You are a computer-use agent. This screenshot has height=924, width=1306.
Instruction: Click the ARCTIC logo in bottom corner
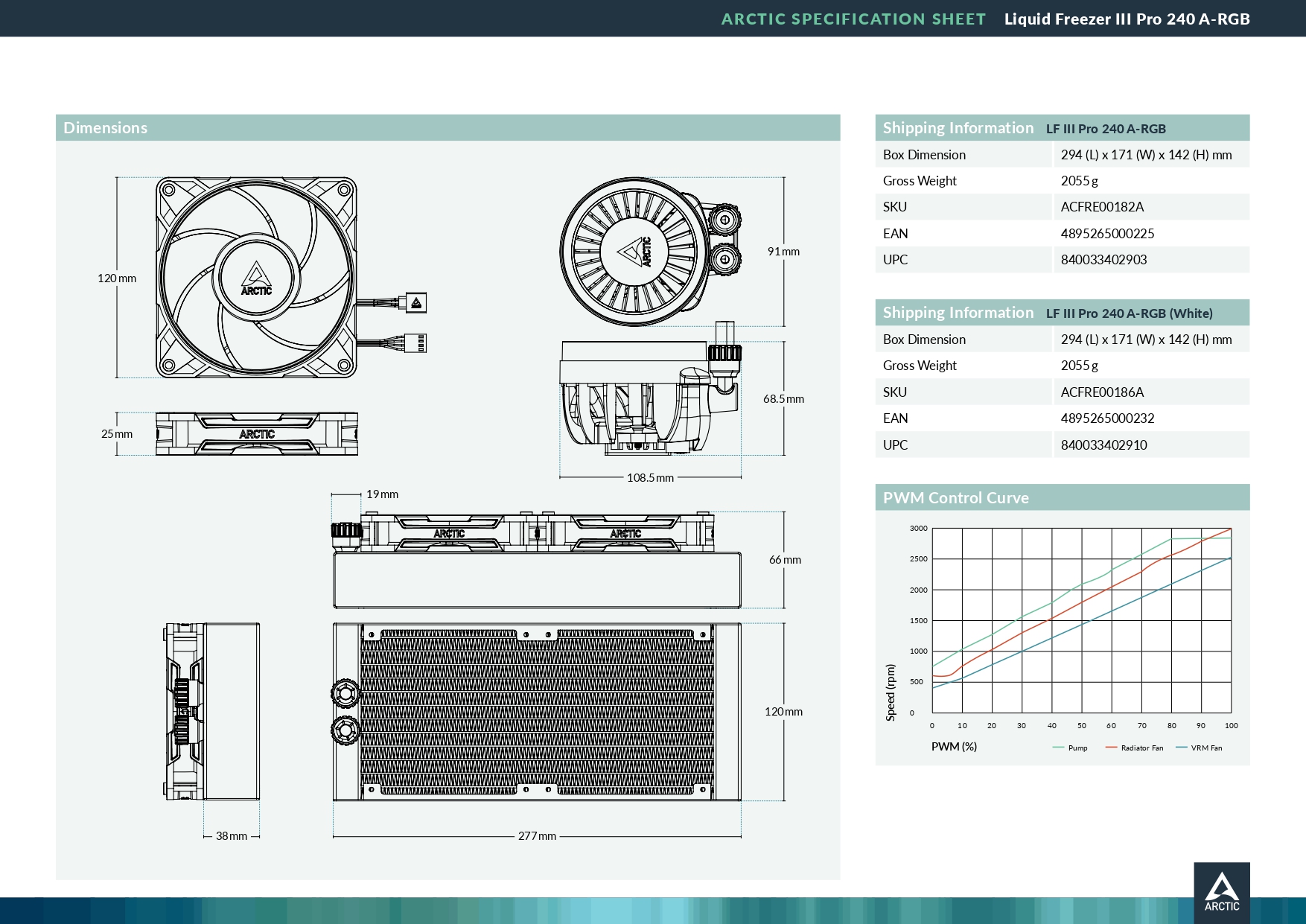pos(1222,893)
